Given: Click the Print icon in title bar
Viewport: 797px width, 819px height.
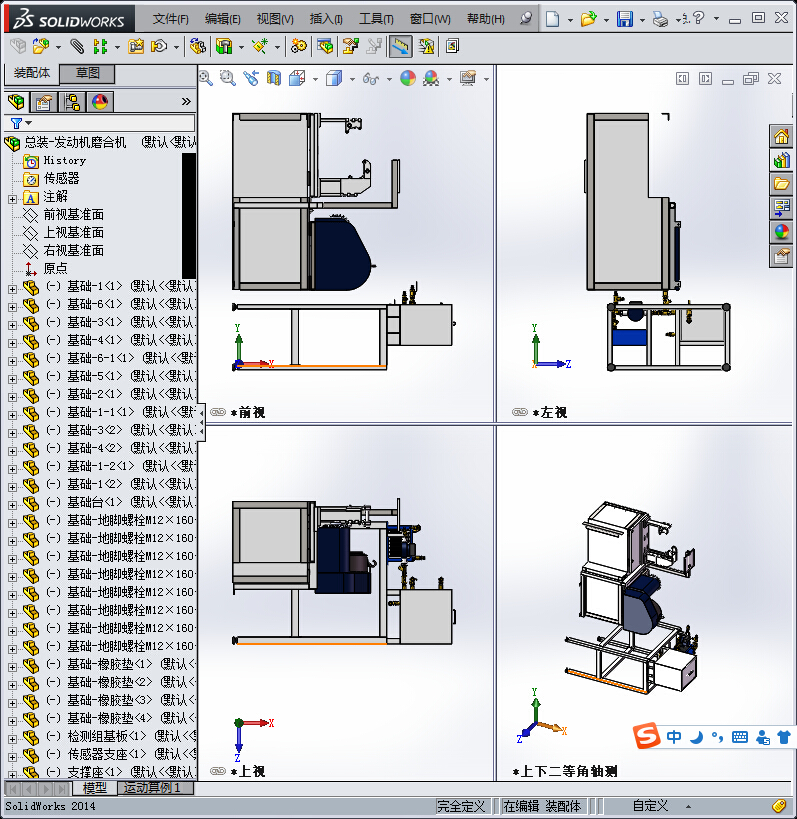Looking at the screenshot, I should [x=660, y=20].
